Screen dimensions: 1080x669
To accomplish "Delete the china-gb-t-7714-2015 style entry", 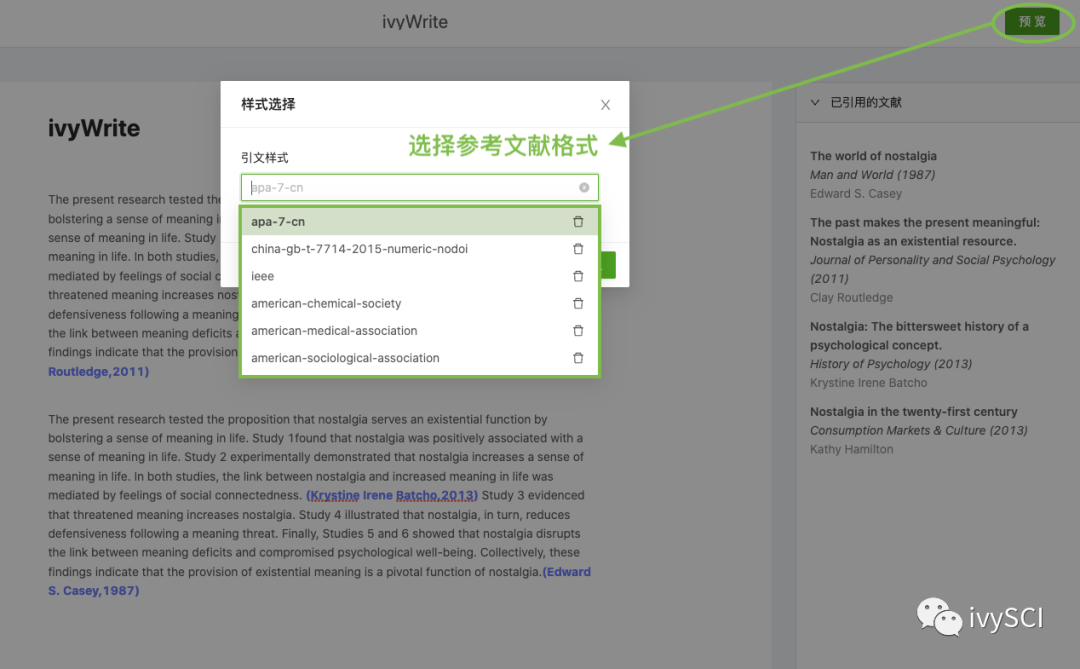I will pos(578,249).
